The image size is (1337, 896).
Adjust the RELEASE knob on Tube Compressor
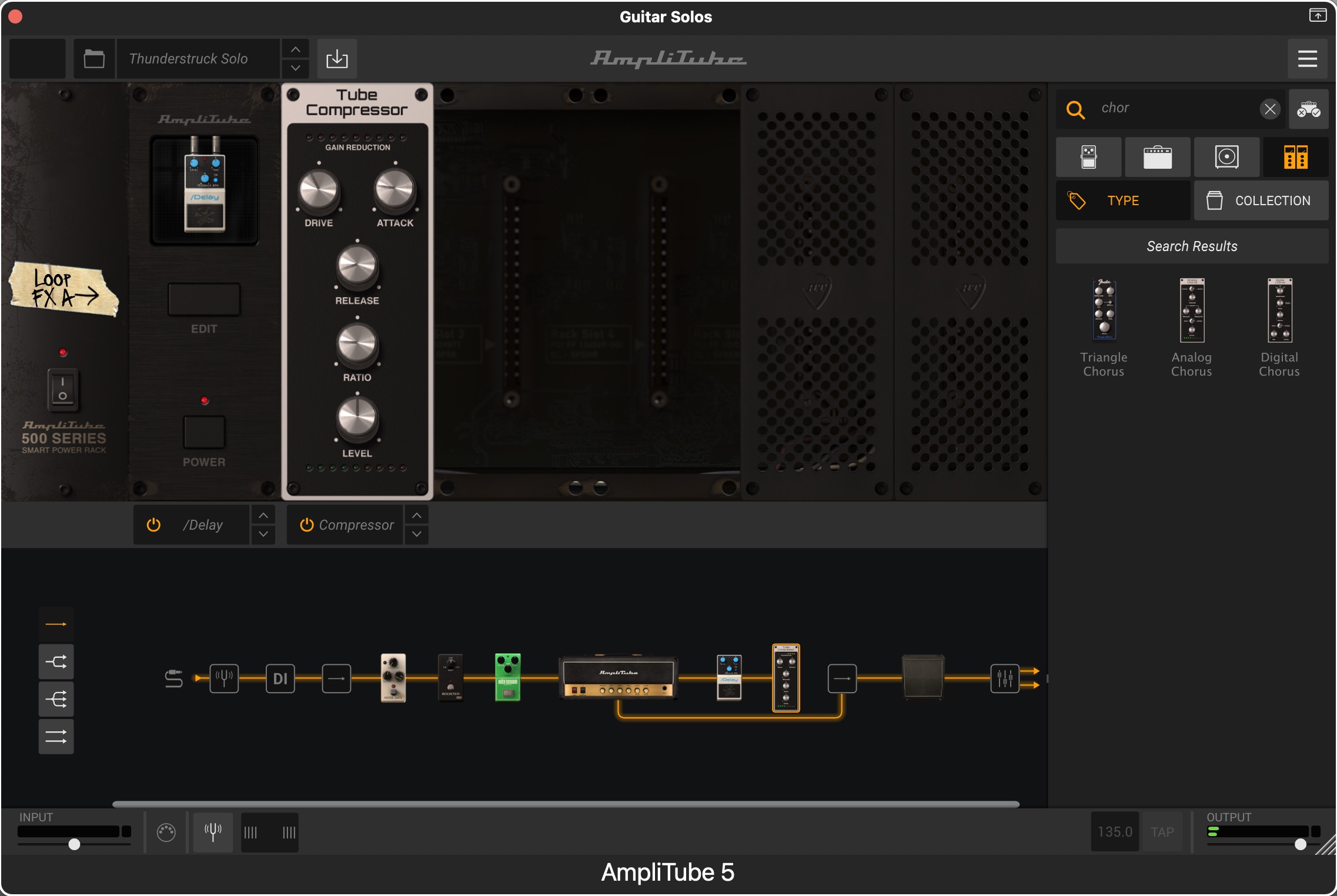[357, 266]
